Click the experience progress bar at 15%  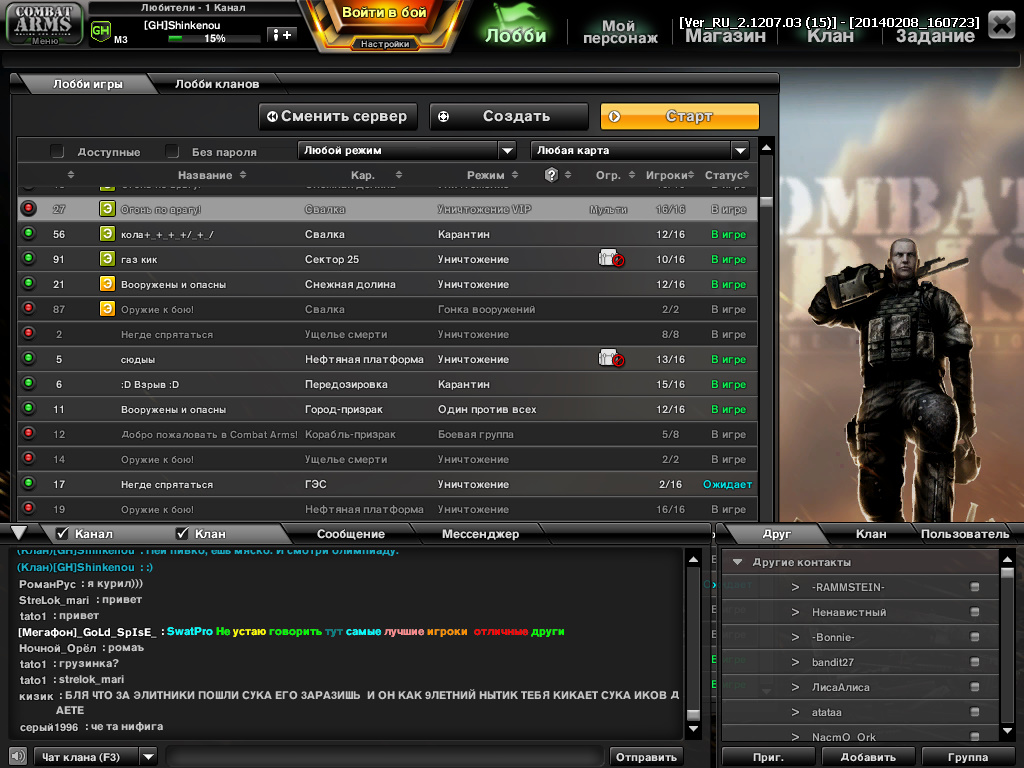pos(213,39)
